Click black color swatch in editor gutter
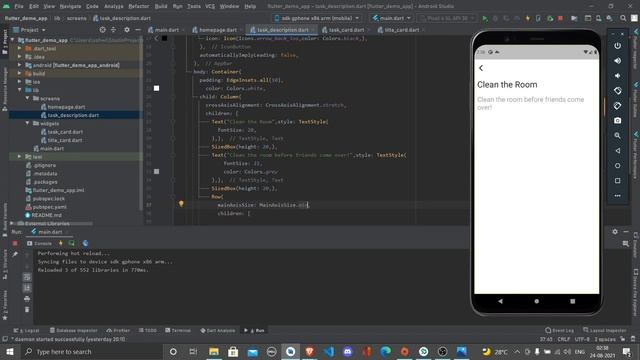This screenshot has height=360, width=640. 164,38
